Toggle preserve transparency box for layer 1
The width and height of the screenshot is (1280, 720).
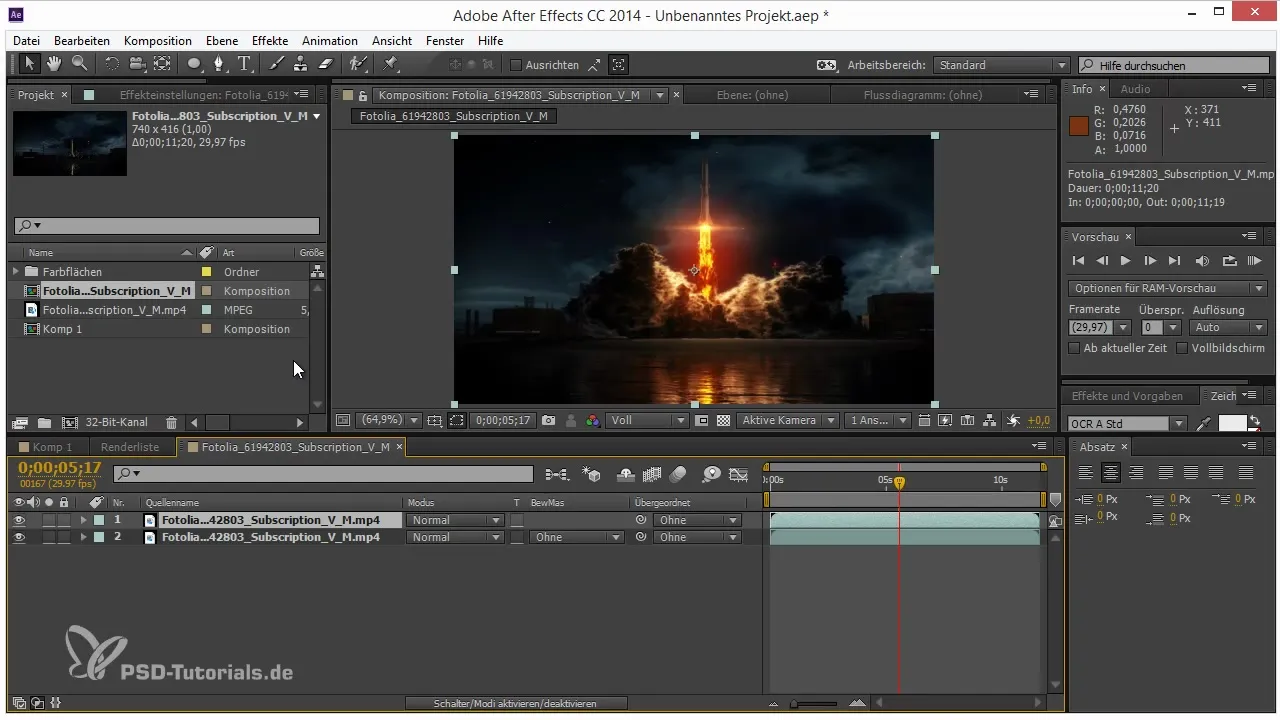tap(517, 520)
